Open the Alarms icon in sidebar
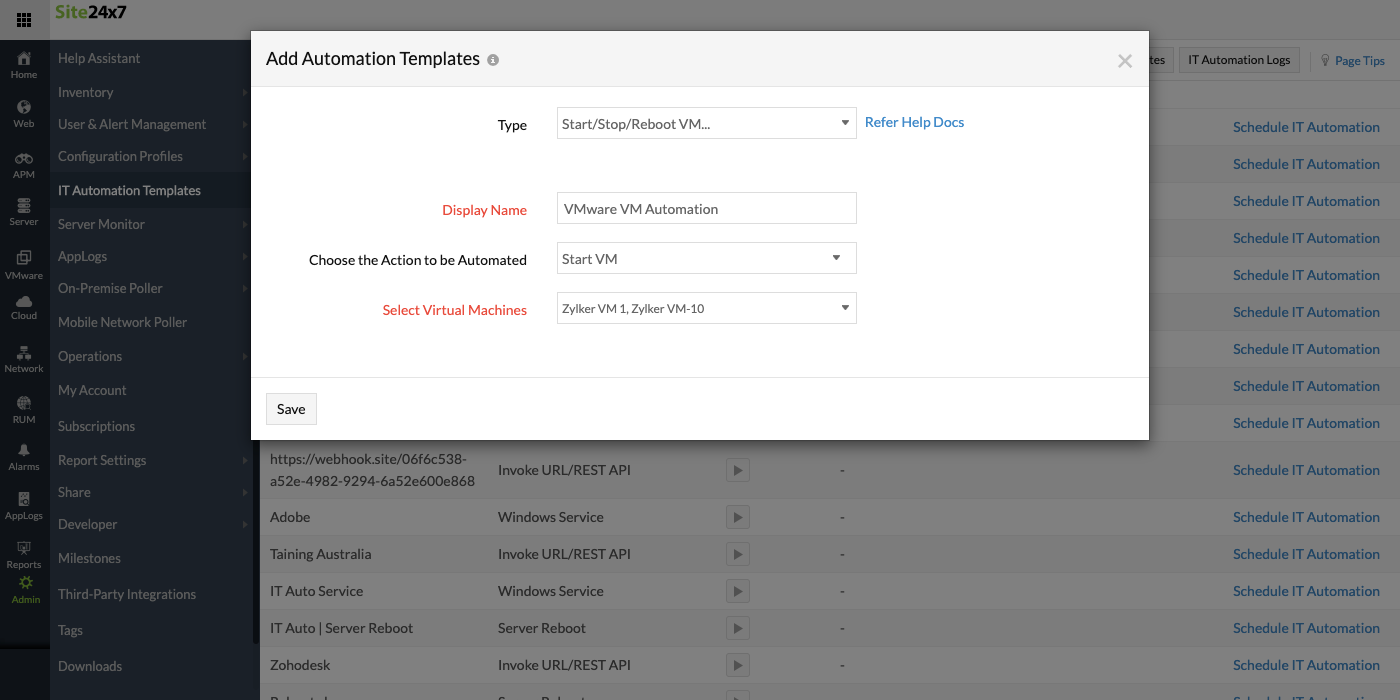Viewport: 1400px width, 700px height. tap(23, 453)
